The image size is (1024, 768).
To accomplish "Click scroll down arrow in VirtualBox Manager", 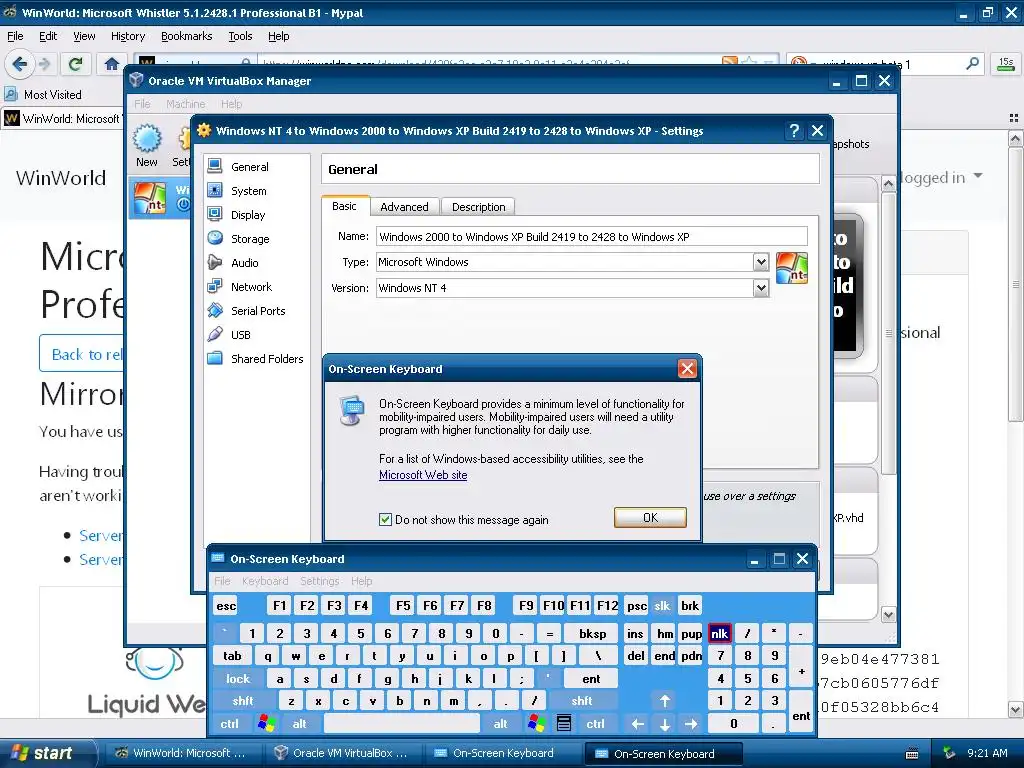I will pos(888,615).
